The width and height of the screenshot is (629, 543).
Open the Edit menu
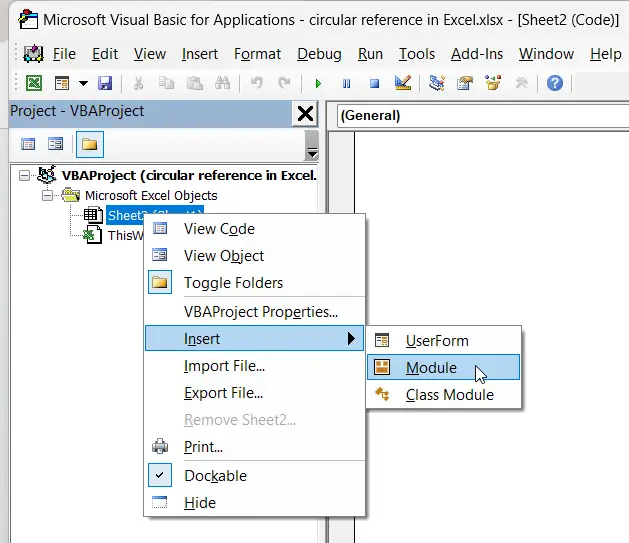[105, 54]
